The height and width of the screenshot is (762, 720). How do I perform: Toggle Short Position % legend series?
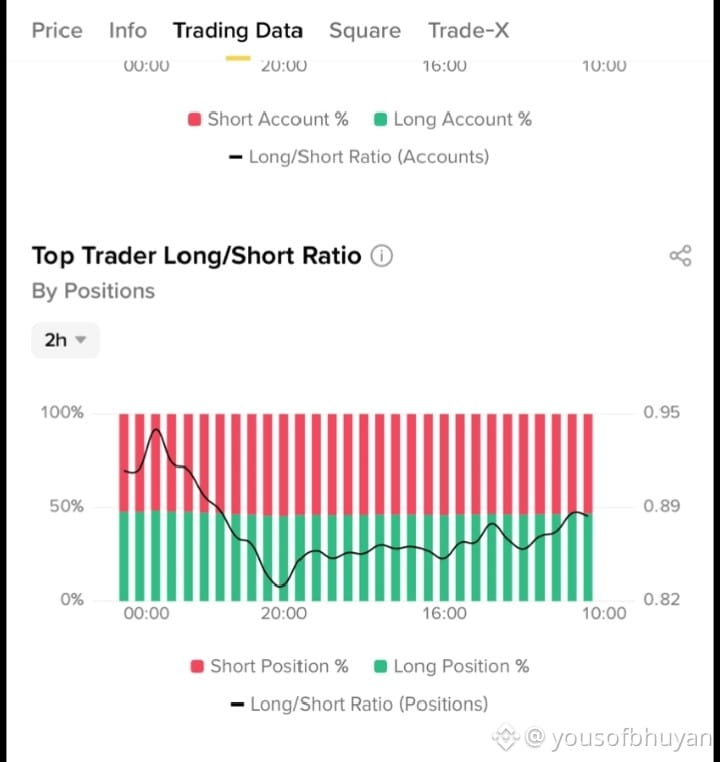point(269,666)
